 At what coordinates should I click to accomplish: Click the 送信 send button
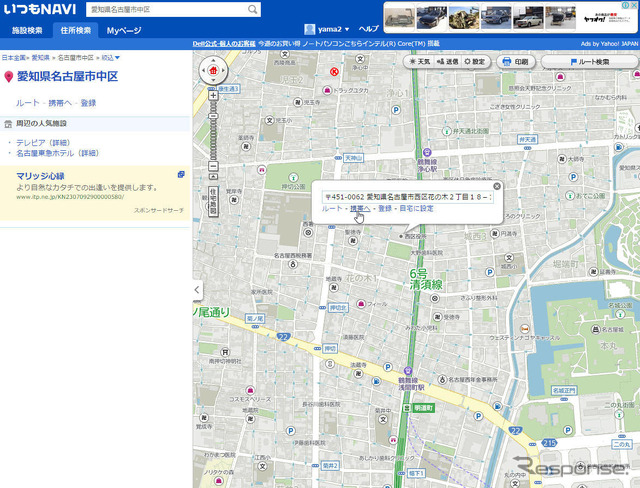(x=447, y=62)
